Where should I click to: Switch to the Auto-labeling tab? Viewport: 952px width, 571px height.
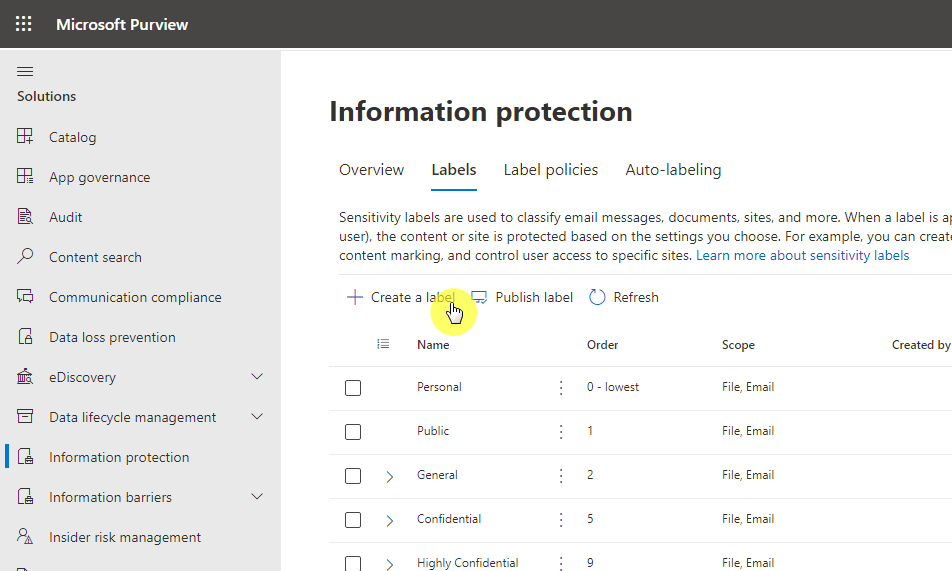(673, 170)
